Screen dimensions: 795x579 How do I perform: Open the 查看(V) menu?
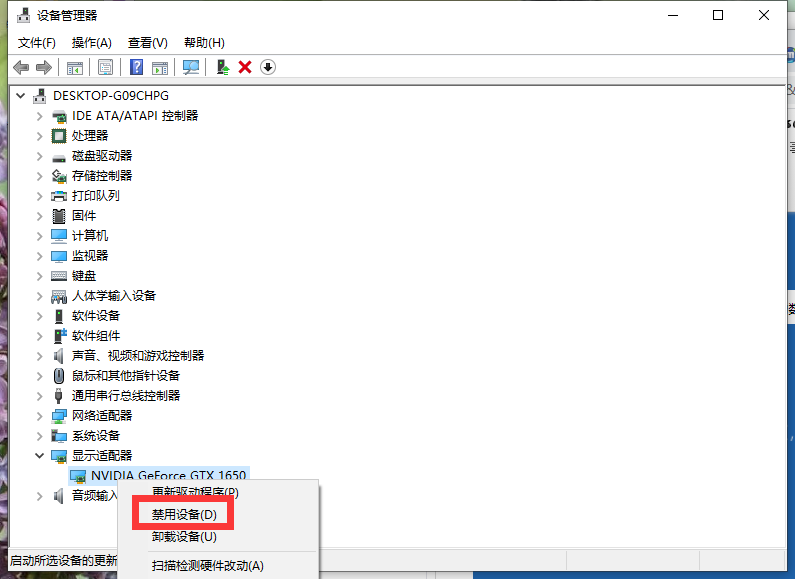pyautogui.click(x=148, y=43)
